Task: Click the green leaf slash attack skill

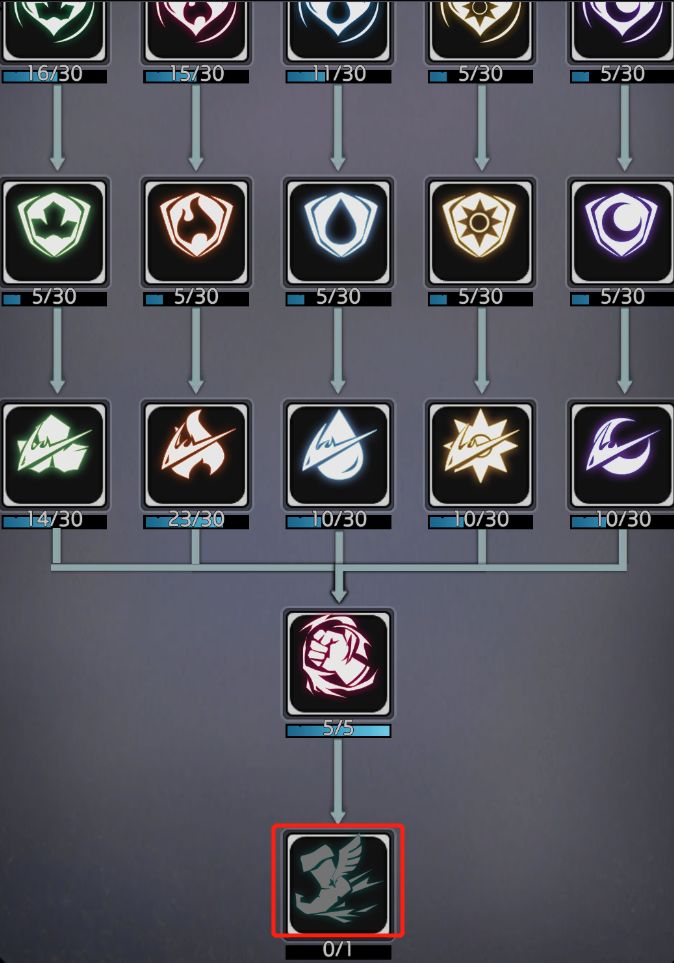Action: click(x=55, y=454)
